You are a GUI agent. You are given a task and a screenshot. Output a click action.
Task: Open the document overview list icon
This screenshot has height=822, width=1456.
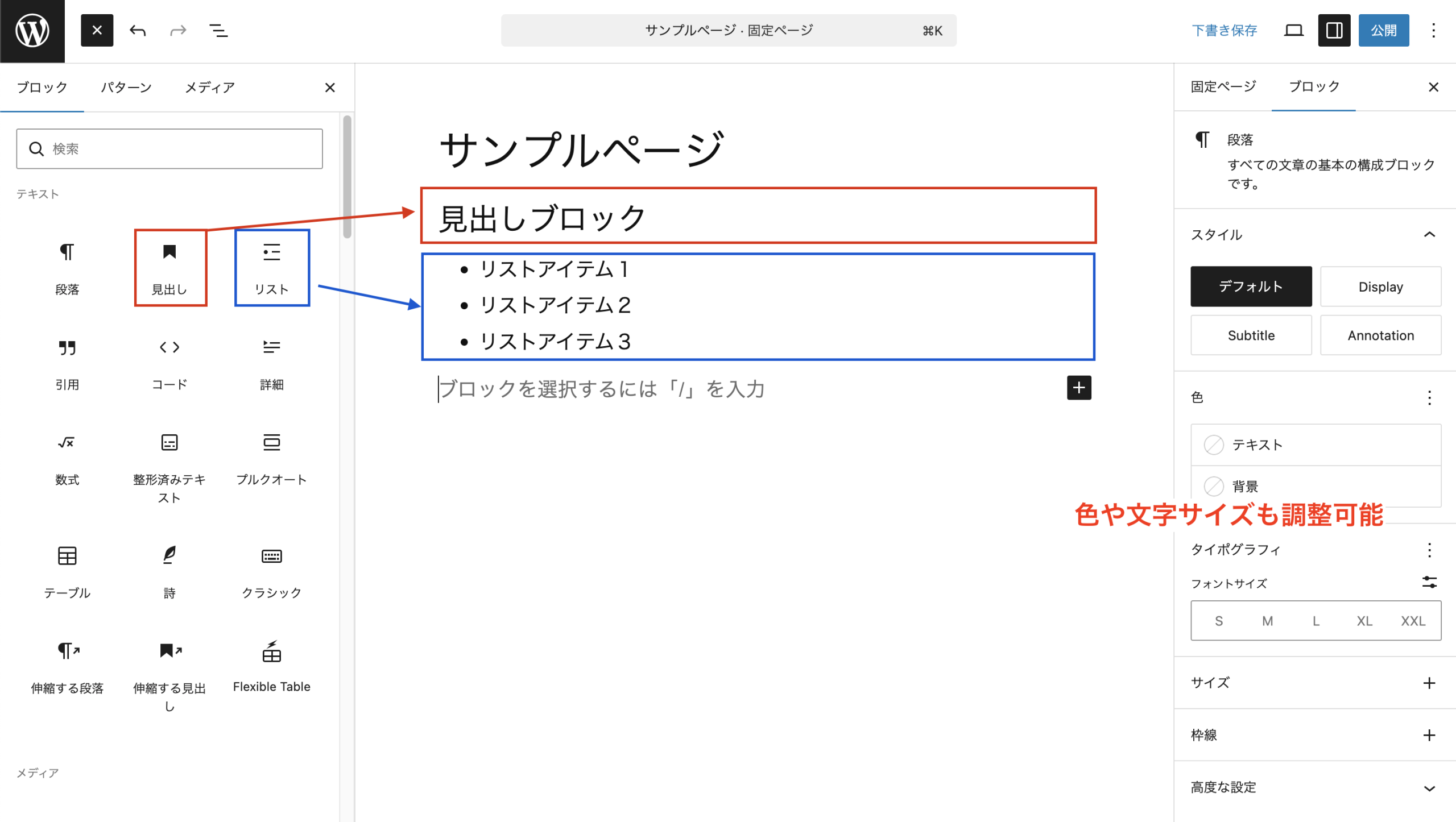click(218, 30)
